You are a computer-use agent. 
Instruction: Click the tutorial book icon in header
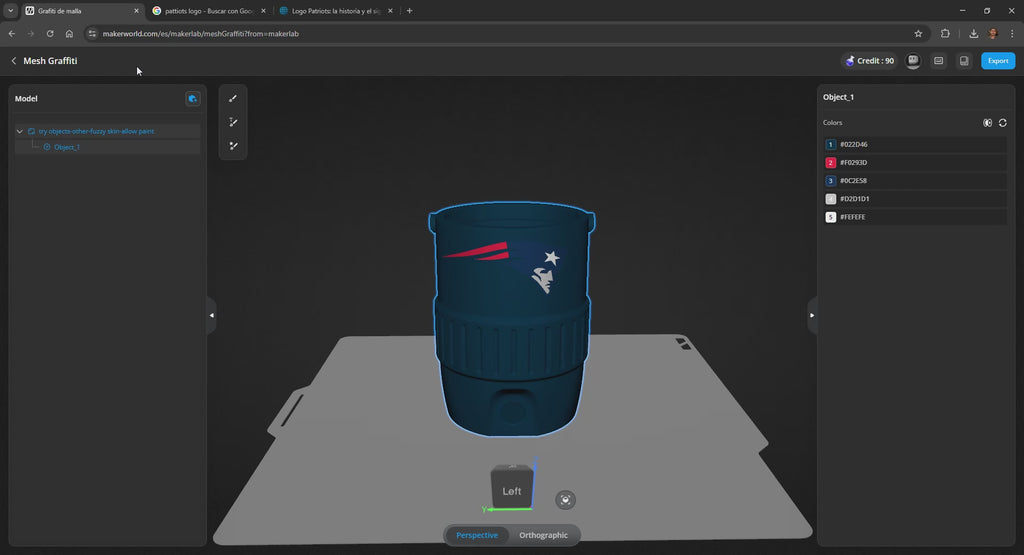coord(964,61)
